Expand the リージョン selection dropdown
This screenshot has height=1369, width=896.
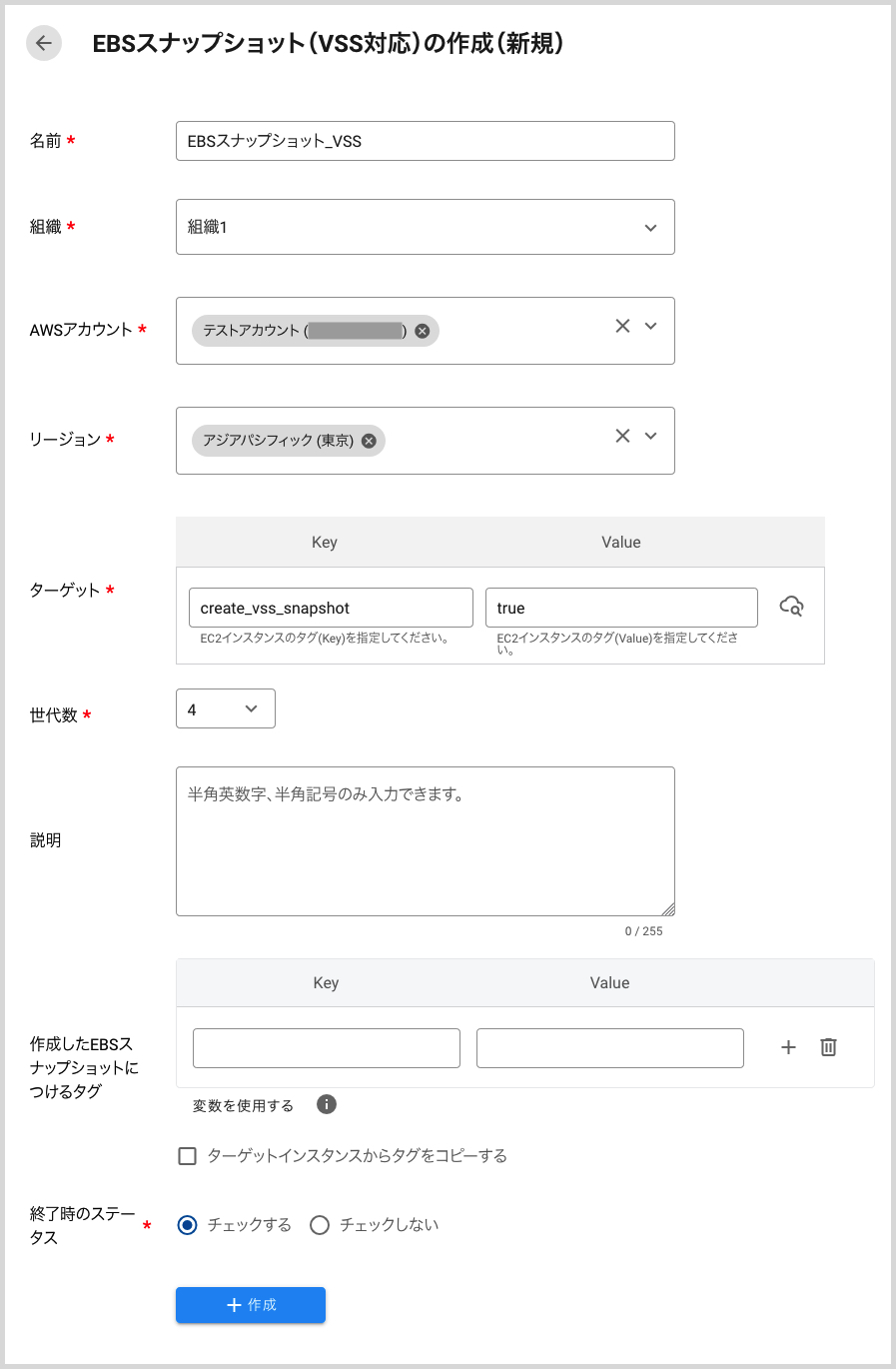650,436
